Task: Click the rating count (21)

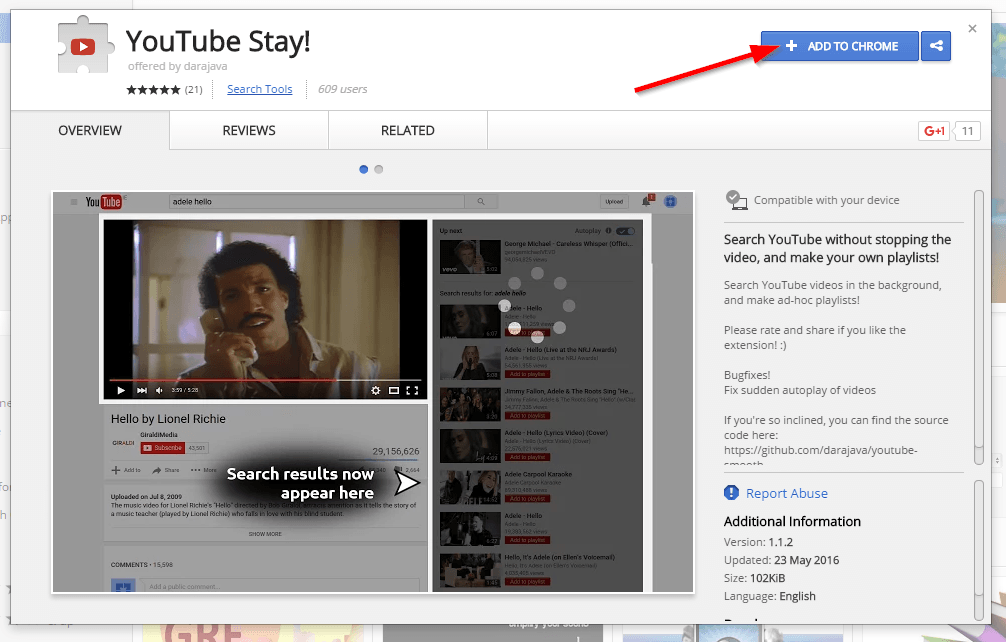Action: point(194,90)
